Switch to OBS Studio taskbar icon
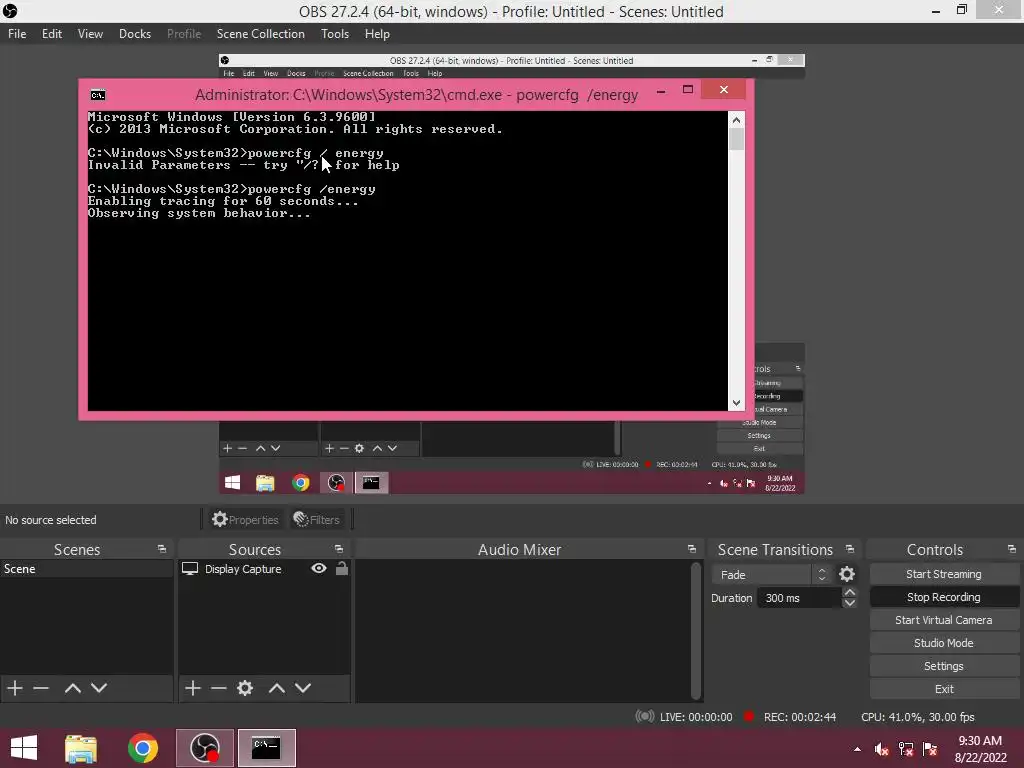 (204, 748)
